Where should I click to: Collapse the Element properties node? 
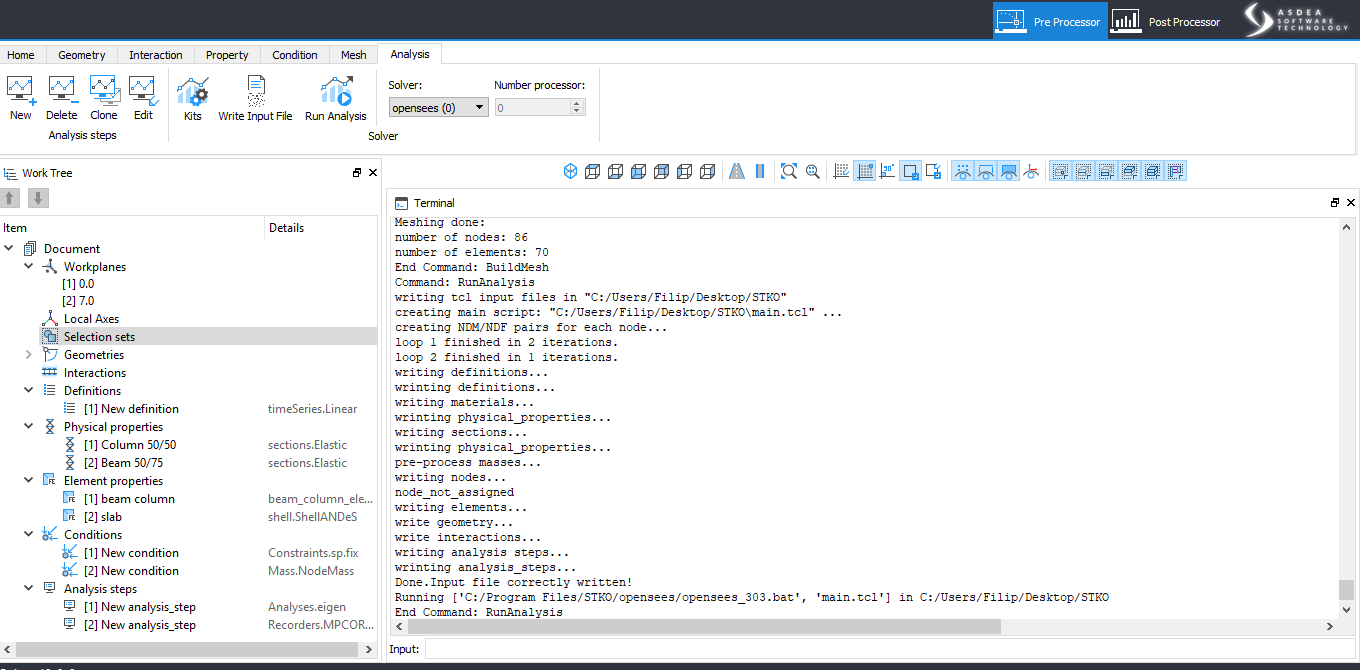pyautogui.click(x=29, y=481)
